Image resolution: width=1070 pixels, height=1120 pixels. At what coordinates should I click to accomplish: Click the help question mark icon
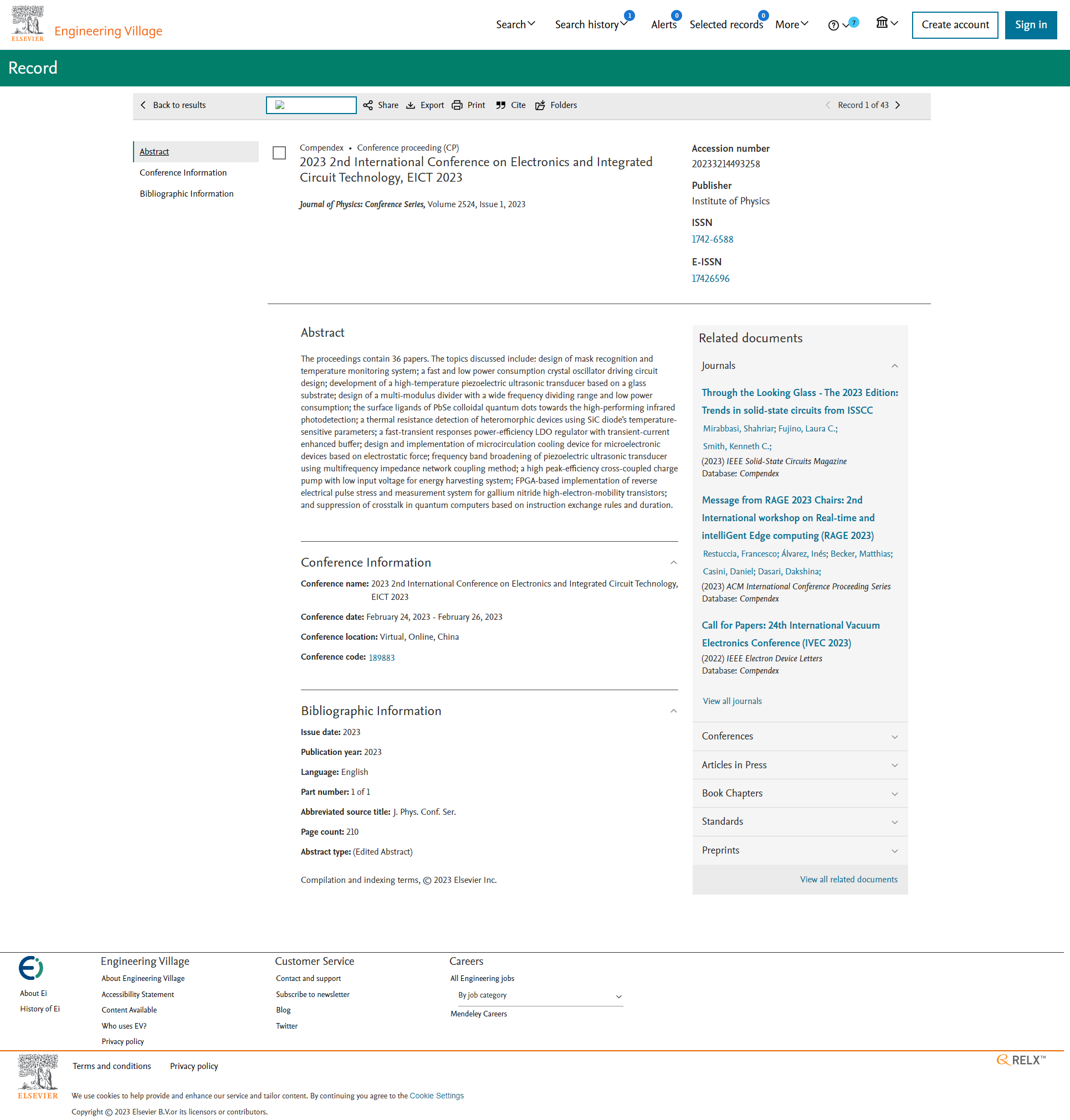point(833,25)
